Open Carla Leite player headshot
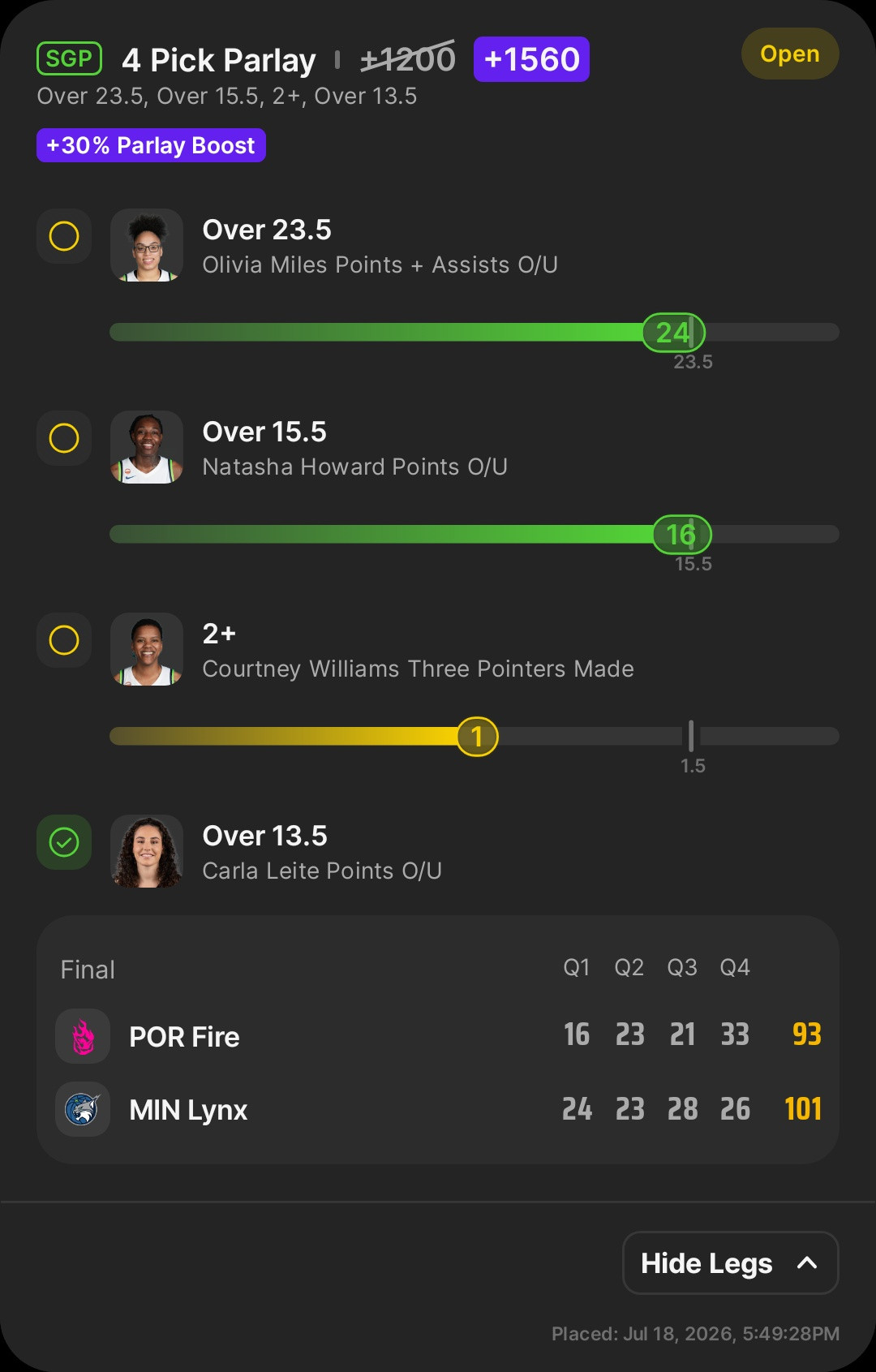The image size is (876, 1372). point(147,851)
